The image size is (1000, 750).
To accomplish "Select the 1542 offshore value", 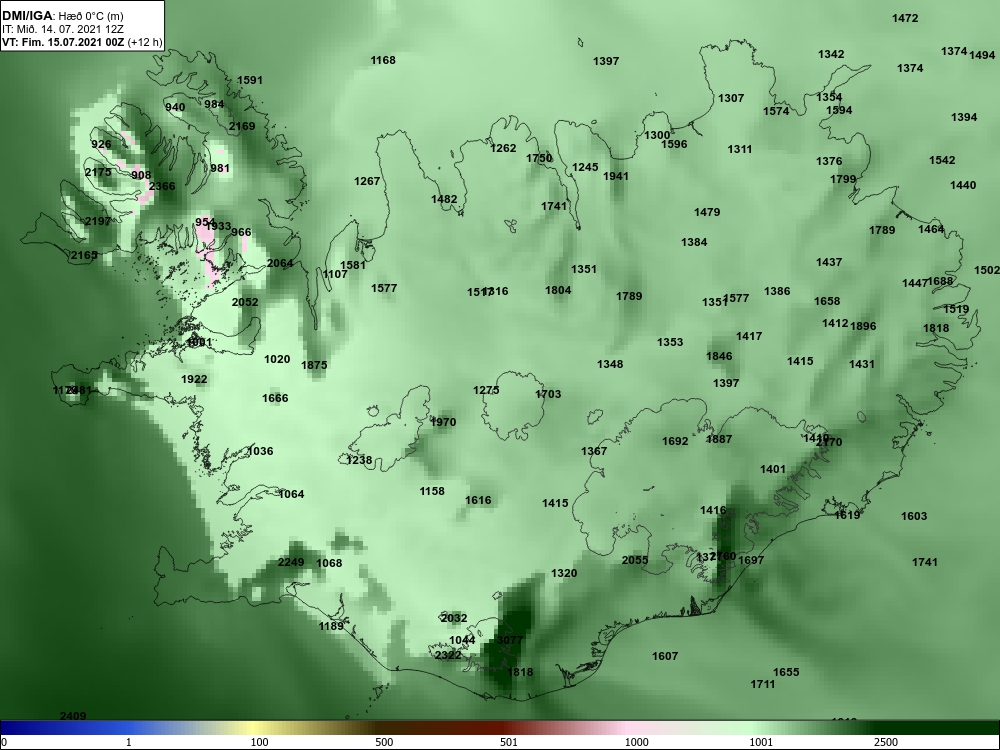I will coord(942,160).
